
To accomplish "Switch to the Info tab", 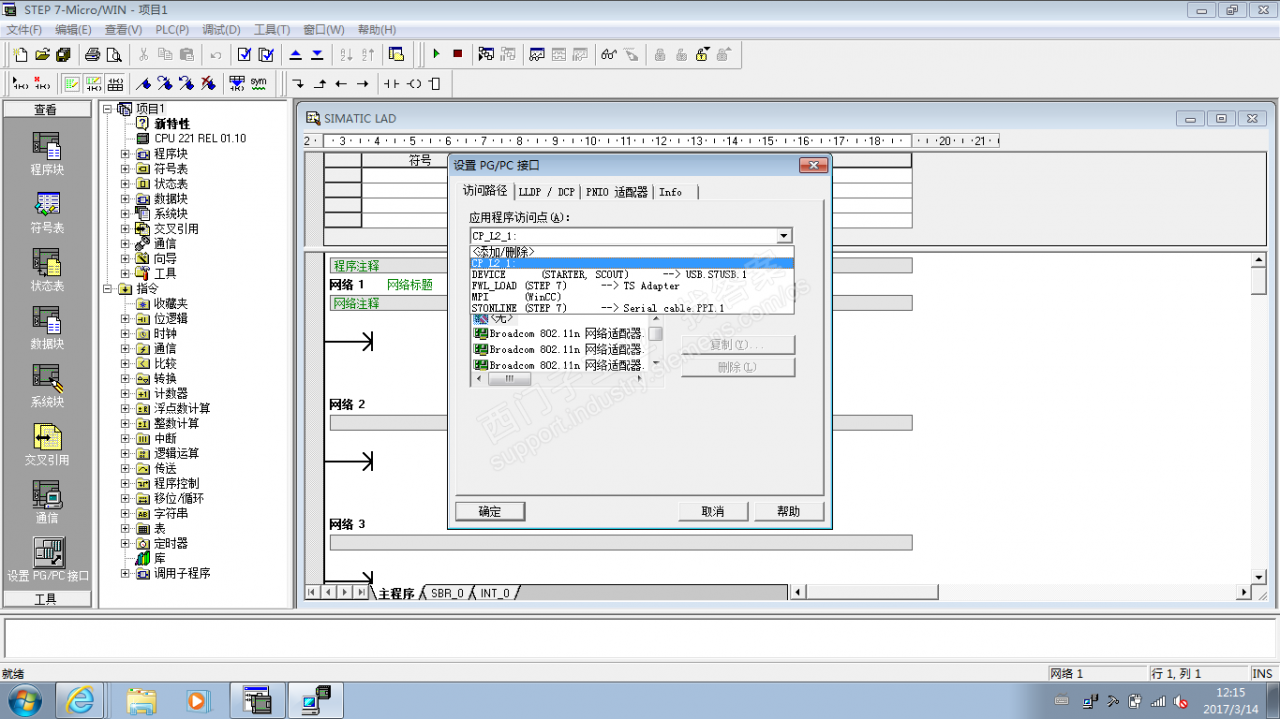I will pos(671,192).
